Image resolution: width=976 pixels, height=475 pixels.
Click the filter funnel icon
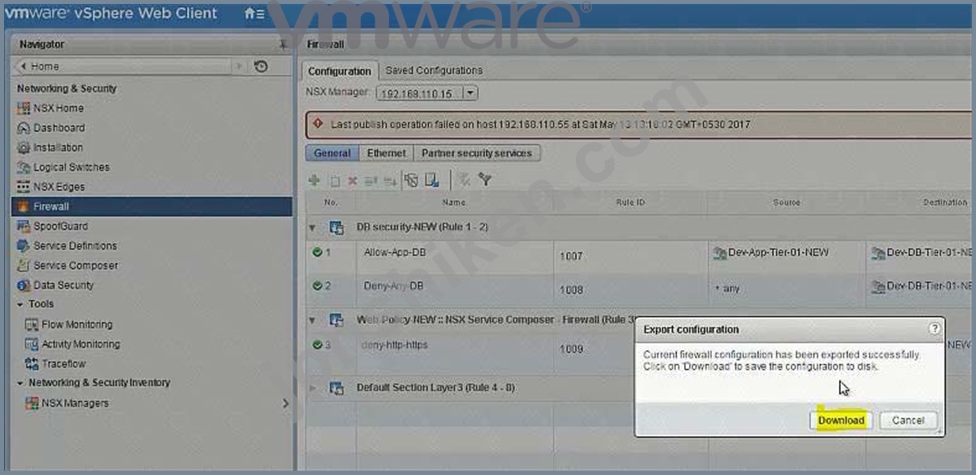coord(486,180)
